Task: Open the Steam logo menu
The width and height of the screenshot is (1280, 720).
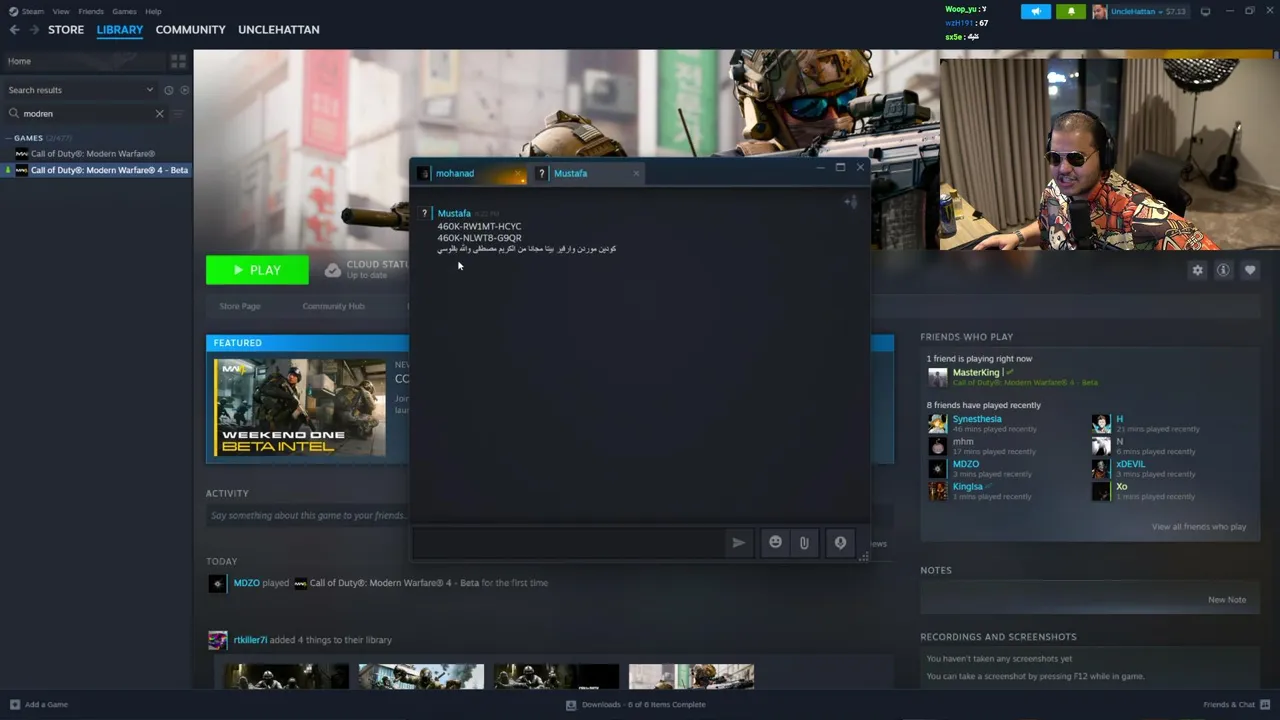Action: 13,11
